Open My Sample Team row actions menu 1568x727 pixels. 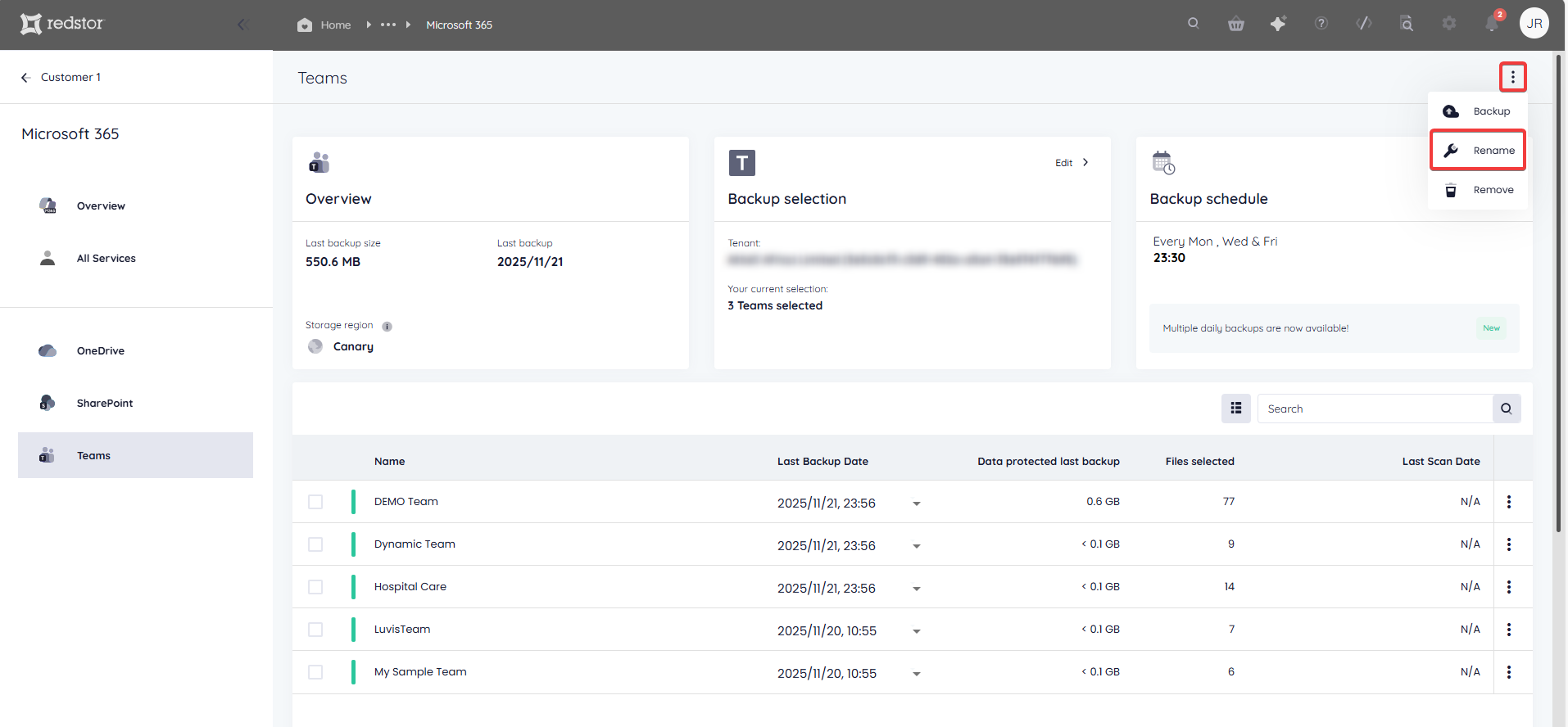[x=1509, y=672]
